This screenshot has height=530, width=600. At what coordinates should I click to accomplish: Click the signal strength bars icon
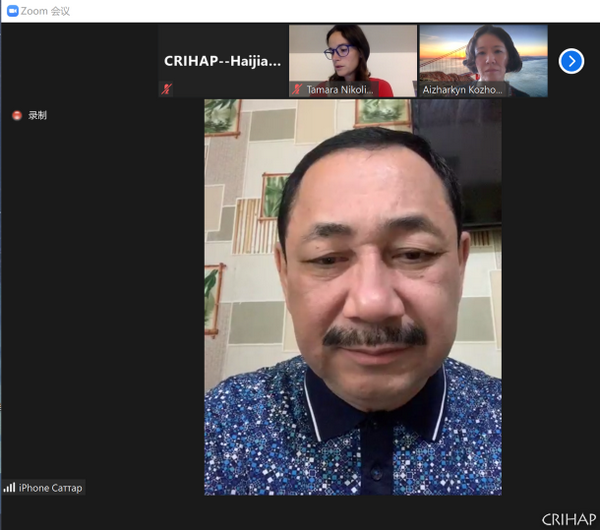pos(10,488)
